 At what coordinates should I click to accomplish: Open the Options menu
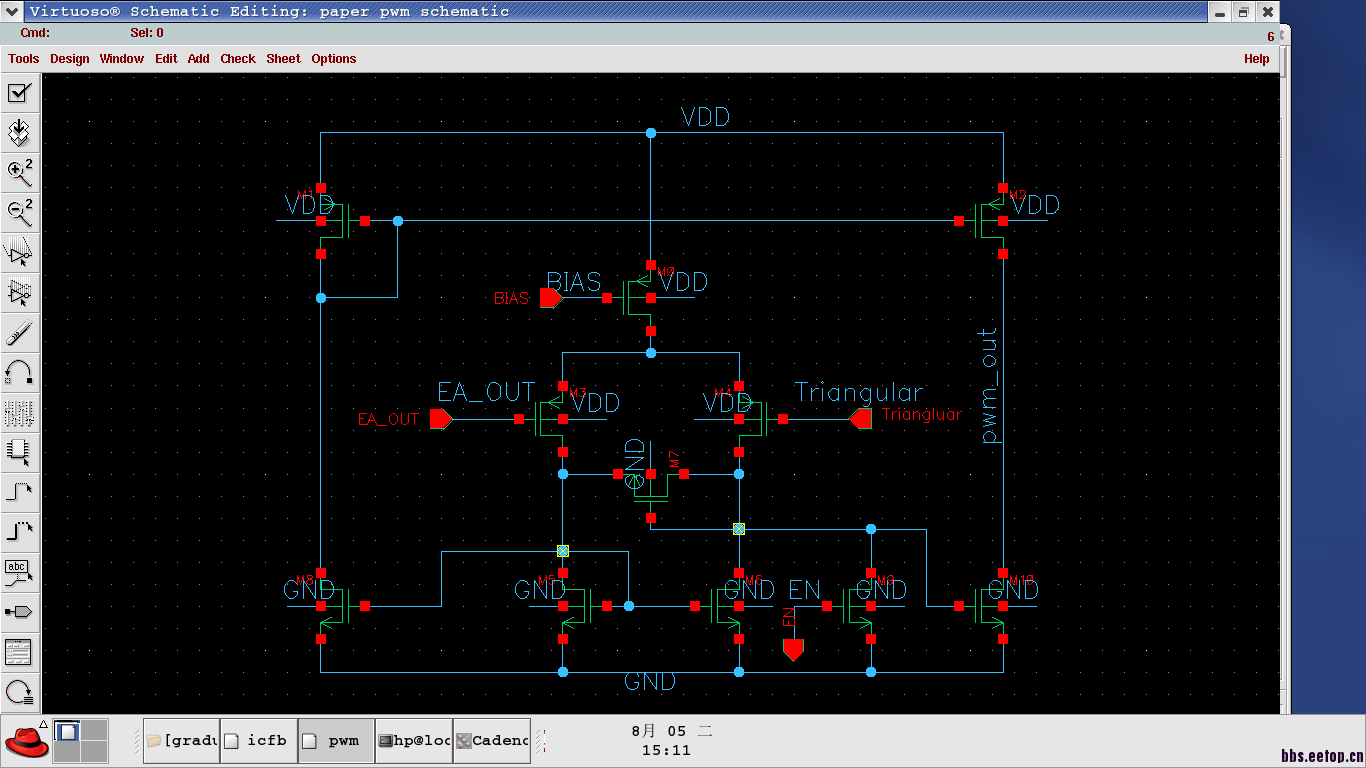[x=334, y=59]
